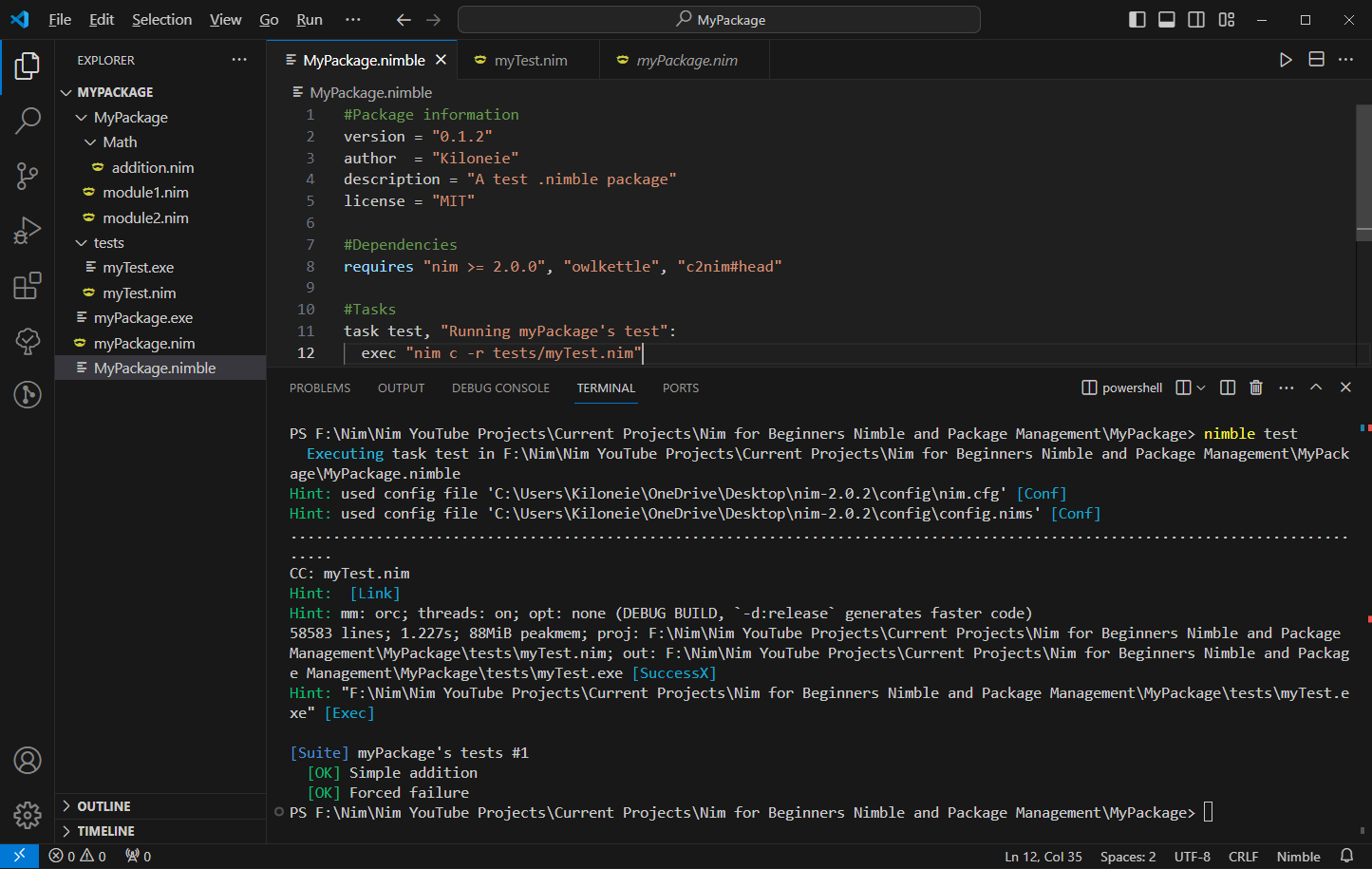Switch to the DEBUG CONSOLE tab
This screenshot has height=869, width=1372.
tap(500, 388)
